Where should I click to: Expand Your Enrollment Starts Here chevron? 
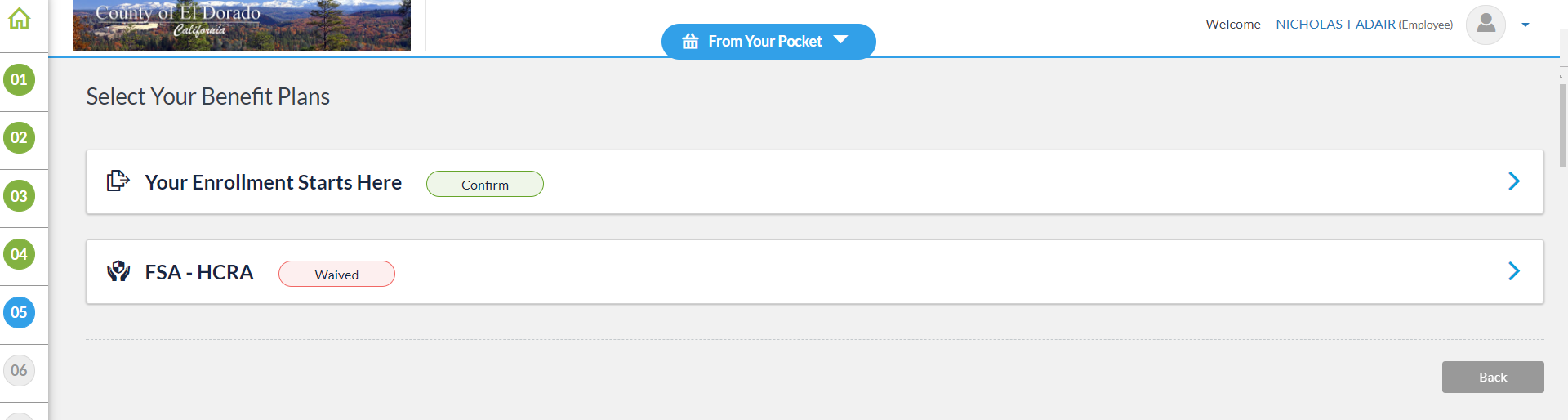point(1513,181)
